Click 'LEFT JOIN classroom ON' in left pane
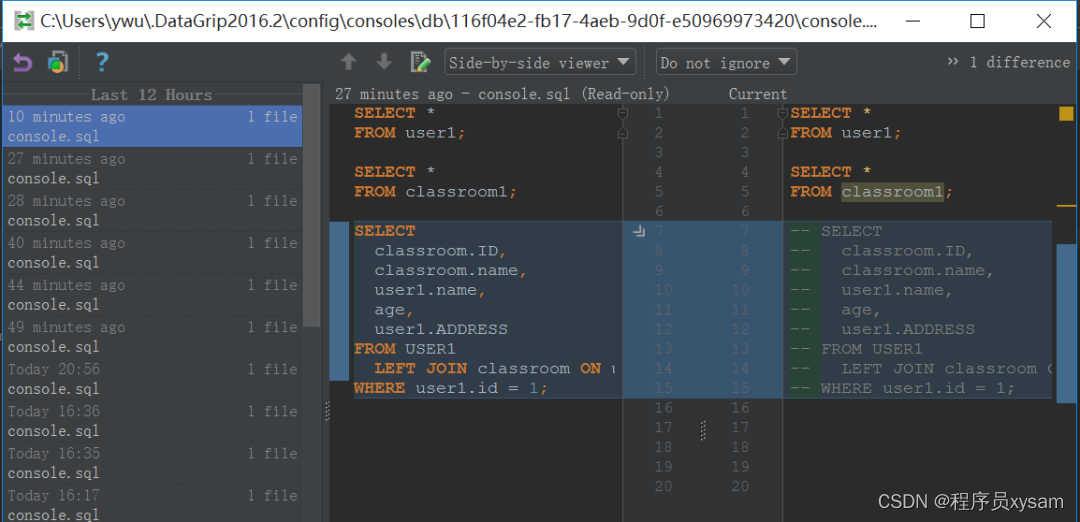The height and width of the screenshot is (522, 1080). (x=488, y=368)
